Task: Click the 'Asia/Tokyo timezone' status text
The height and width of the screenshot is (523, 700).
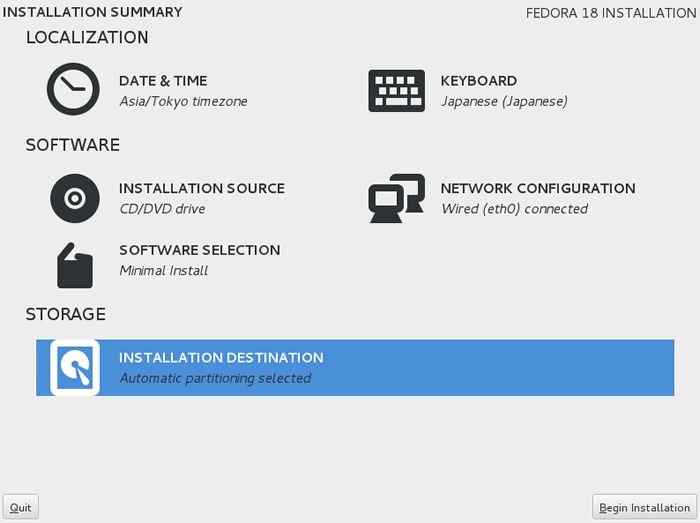Action: pyautogui.click(x=183, y=101)
